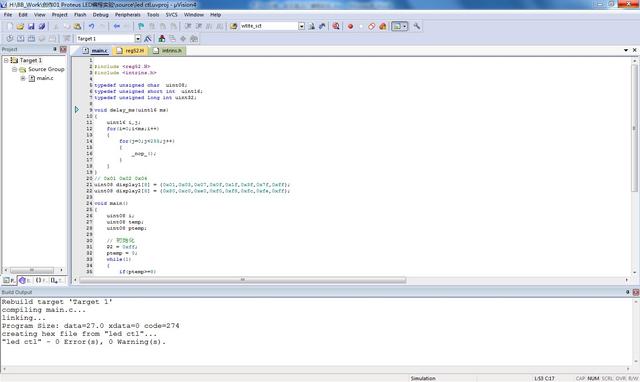
Task: Navigate backwards with the blue arrow
Action: pyautogui.click(x=117, y=26)
